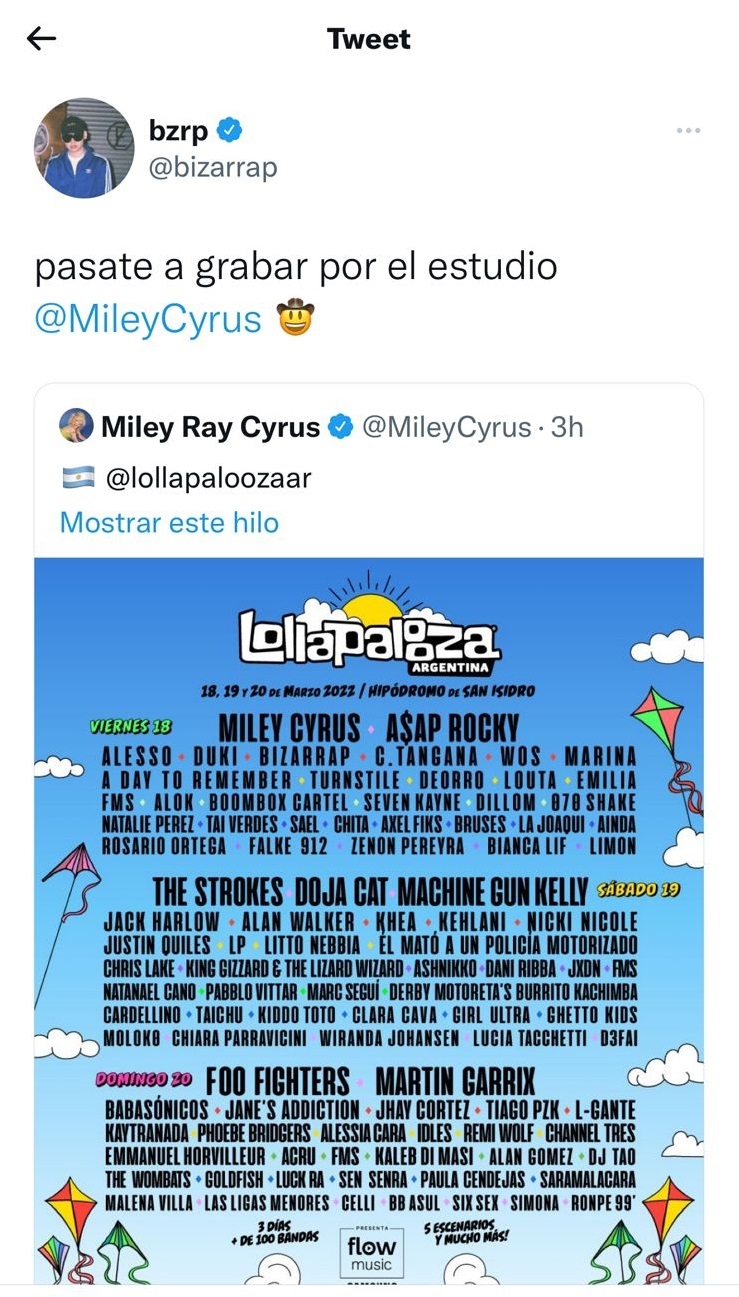Image resolution: width=739 pixels, height=1297 pixels.
Task: Open the bzrp display name
Action: coord(179,130)
